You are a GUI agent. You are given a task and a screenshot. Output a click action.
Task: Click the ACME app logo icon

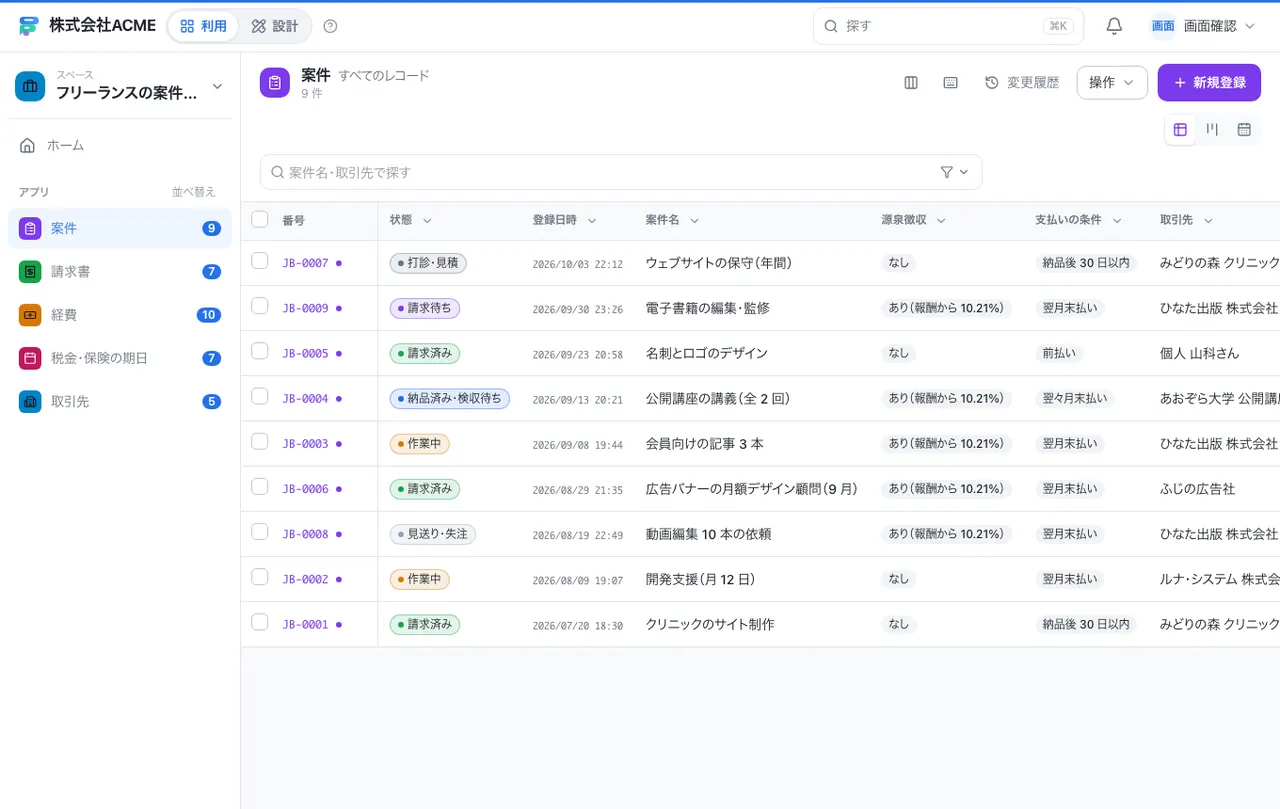point(28,26)
